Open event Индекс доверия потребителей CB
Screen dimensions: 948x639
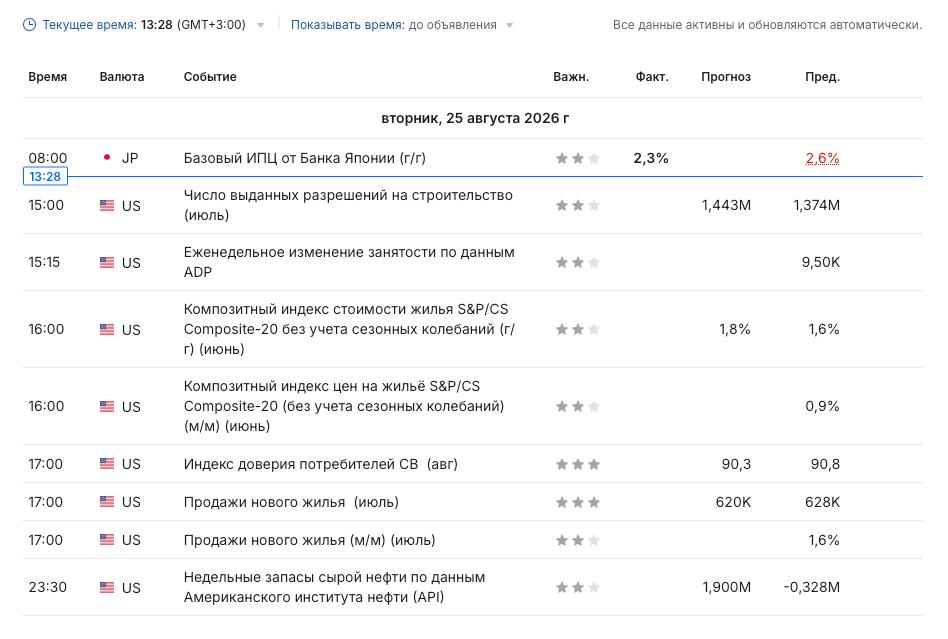click(320, 464)
